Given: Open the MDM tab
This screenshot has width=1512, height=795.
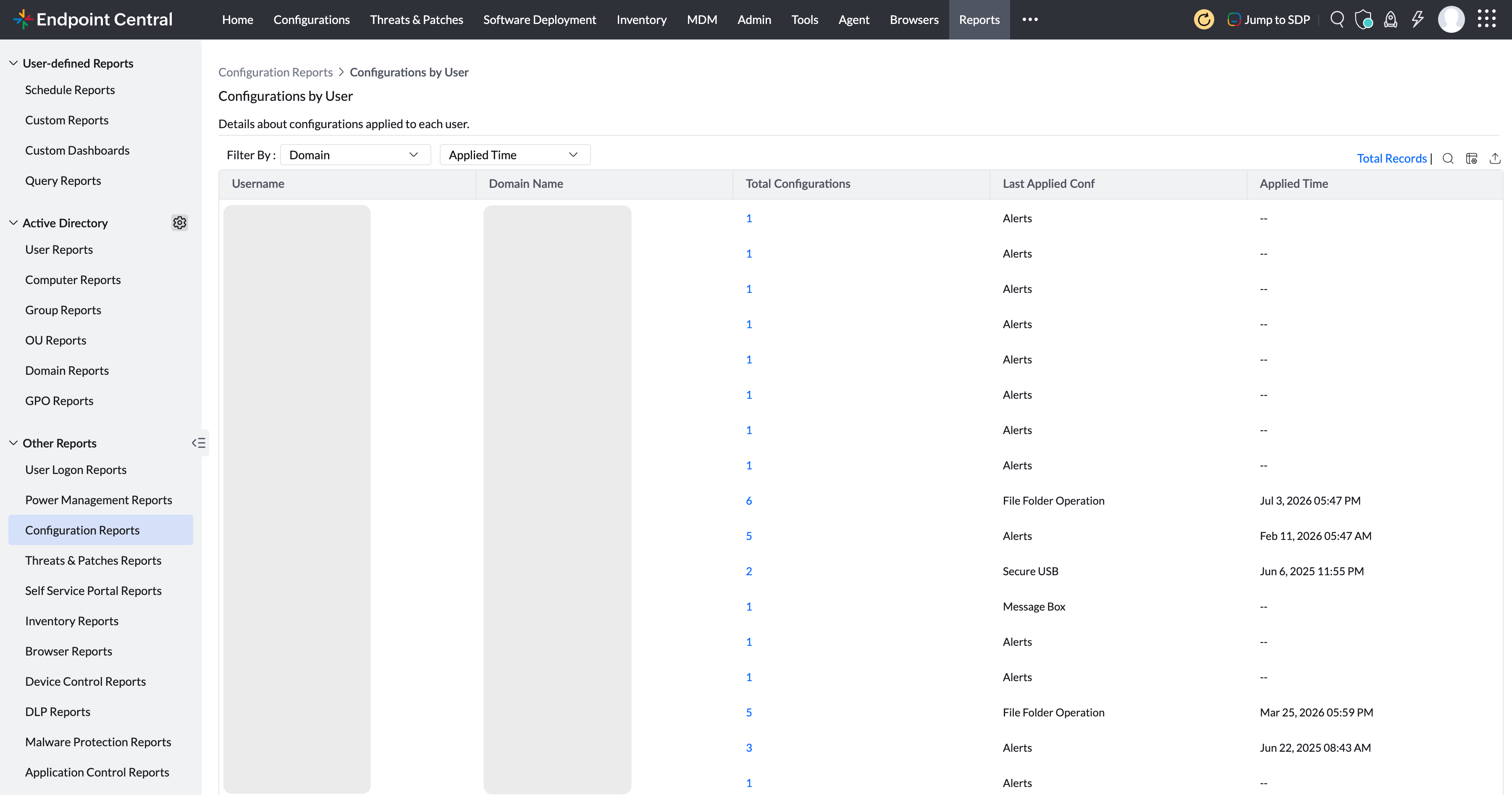Looking at the screenshot, I should coord(702,19).
